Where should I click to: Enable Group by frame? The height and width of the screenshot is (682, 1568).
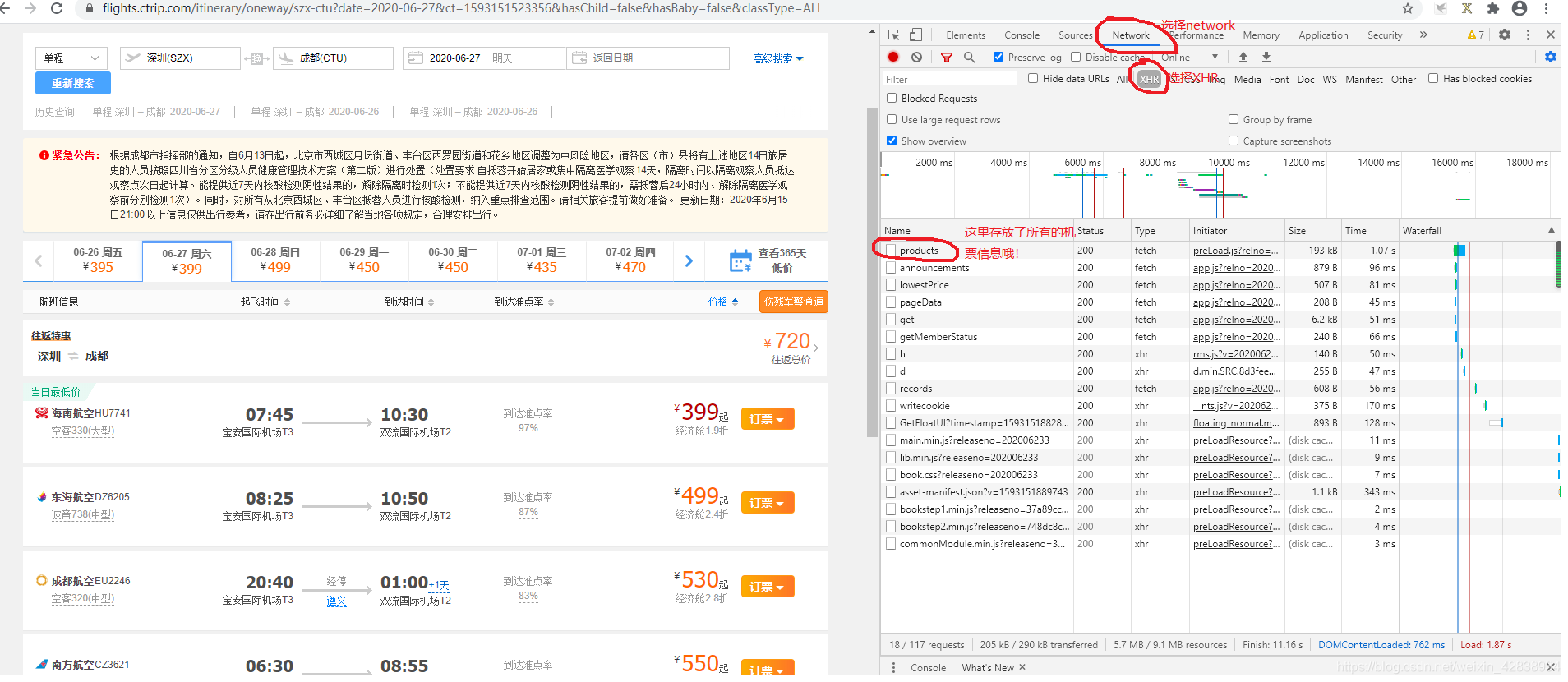click(1234, 119)
